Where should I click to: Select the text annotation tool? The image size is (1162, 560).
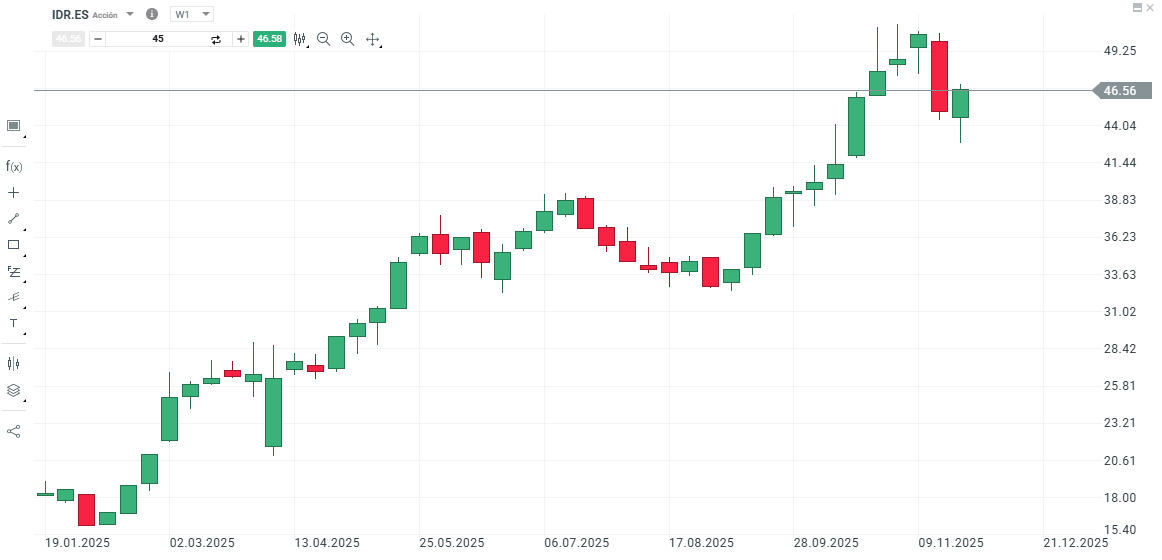(x=14, y=323)
